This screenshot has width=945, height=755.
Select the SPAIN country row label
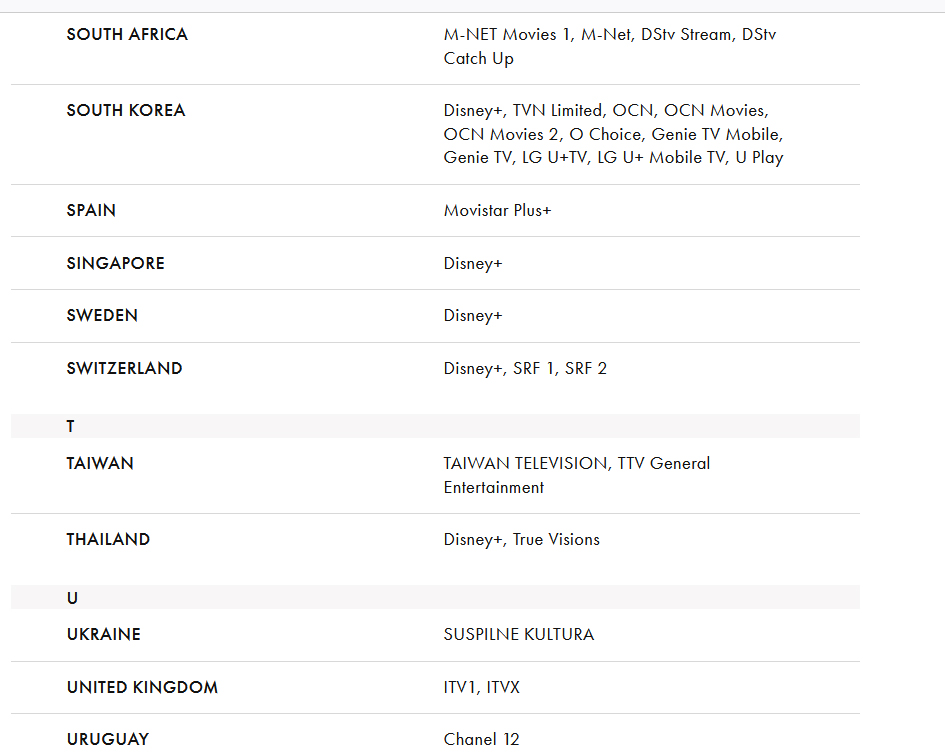(91, 210)
